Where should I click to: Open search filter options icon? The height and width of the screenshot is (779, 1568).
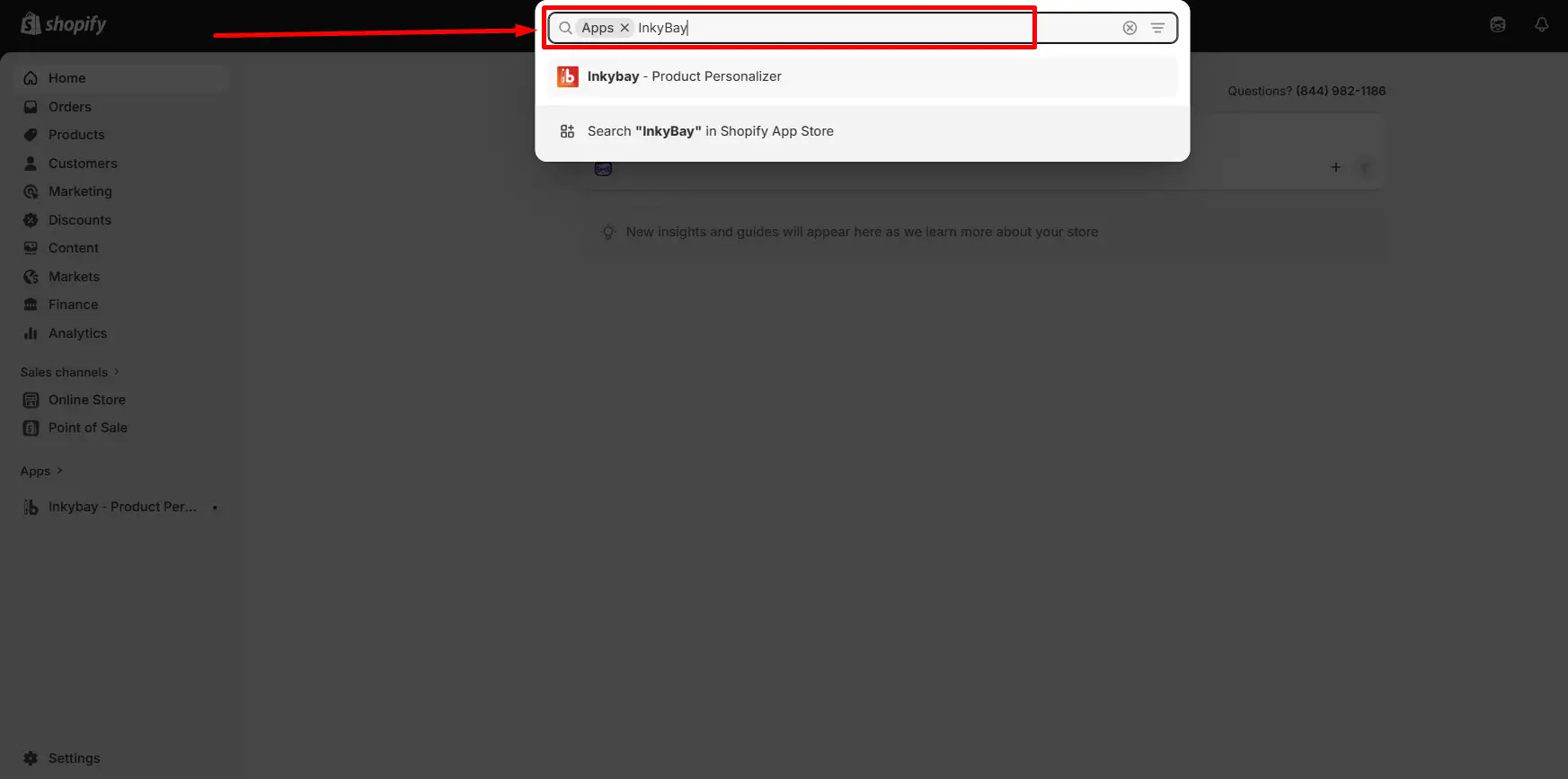pos(1157,28)
